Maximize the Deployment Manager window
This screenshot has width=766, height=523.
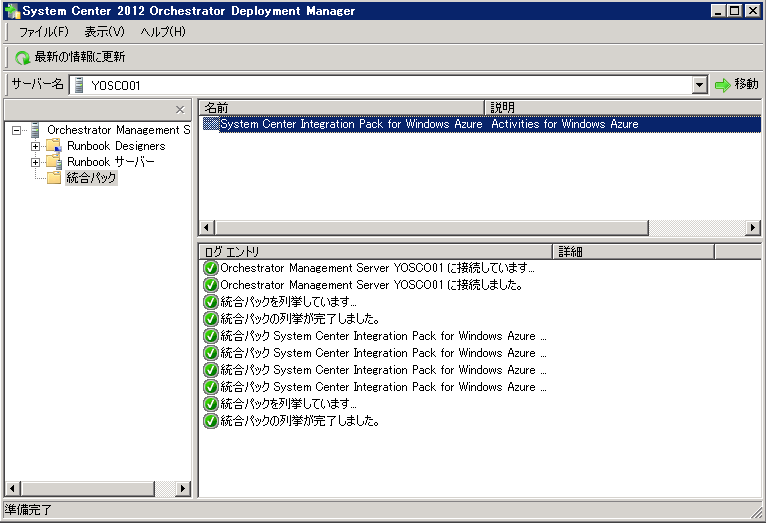pyautogui.click(x=734, y=10)
